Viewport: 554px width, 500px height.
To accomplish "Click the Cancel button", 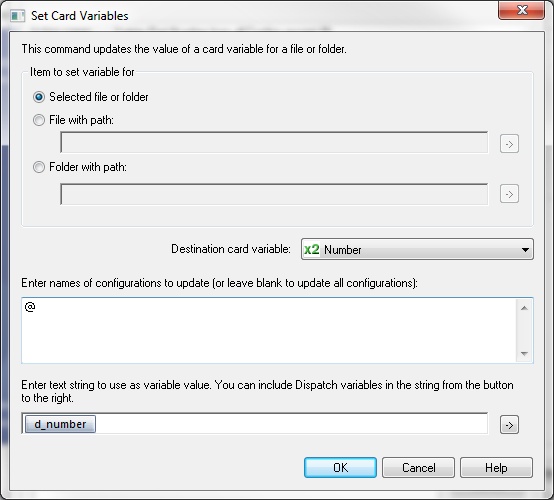I will tap(418, 468).
